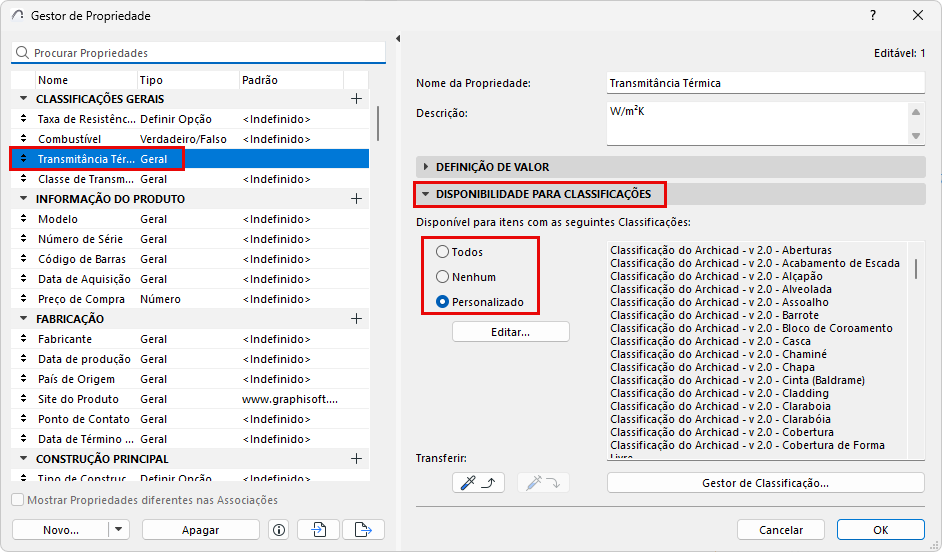The image size is (942, 552).
Task: Collapse left panel with the small arrow
Action: (x=398, y=38)
